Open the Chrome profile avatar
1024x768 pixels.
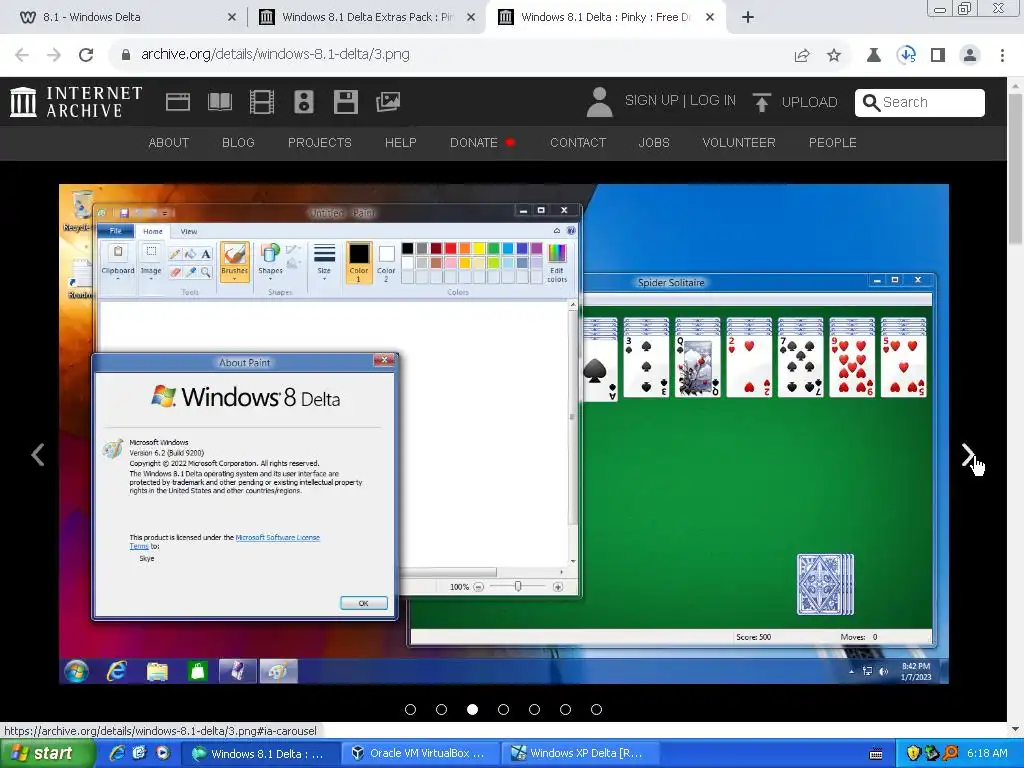tap(970, 56)
